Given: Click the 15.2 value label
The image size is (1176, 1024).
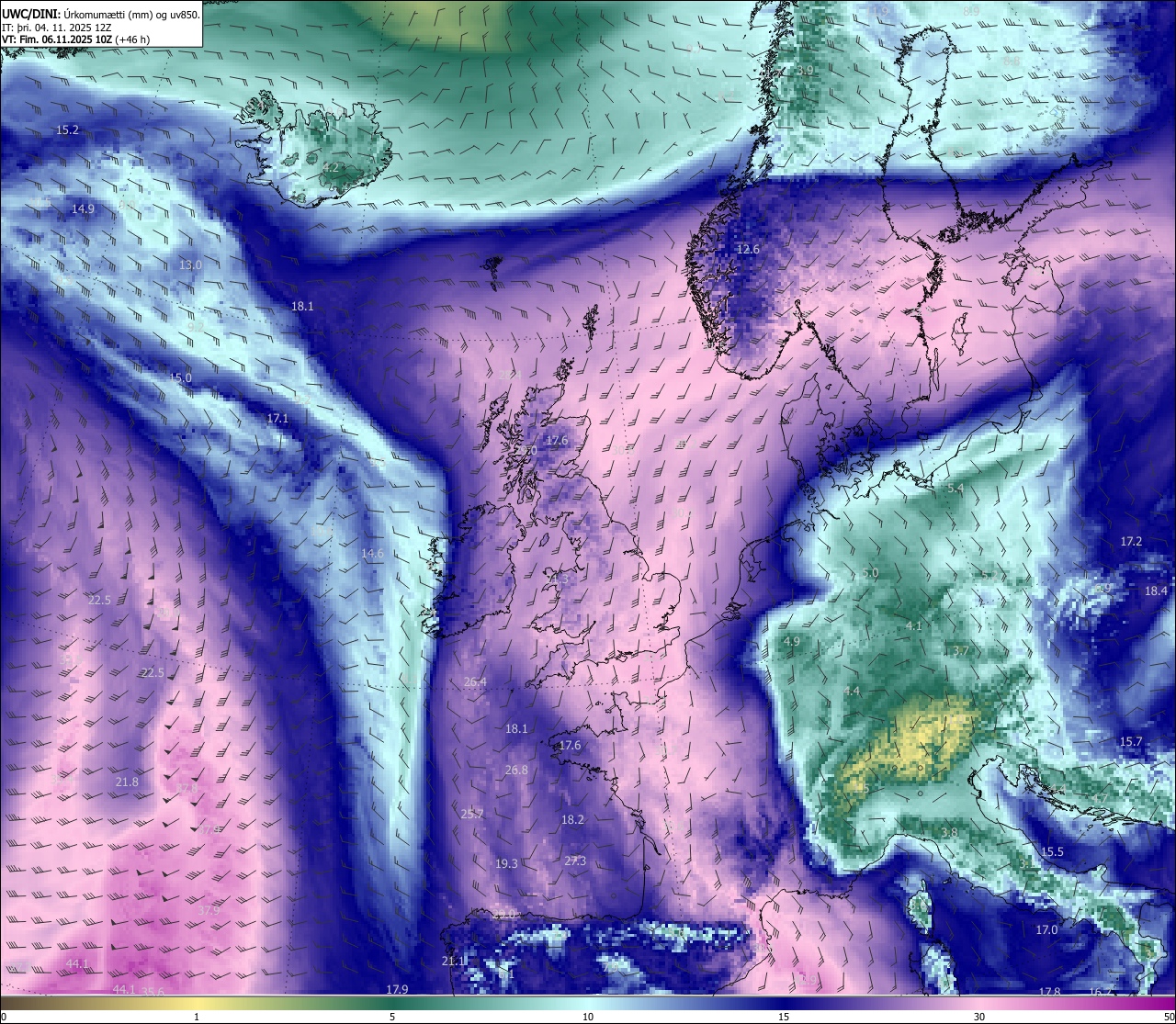Looking at the screenshot, I should coord(68,130).
